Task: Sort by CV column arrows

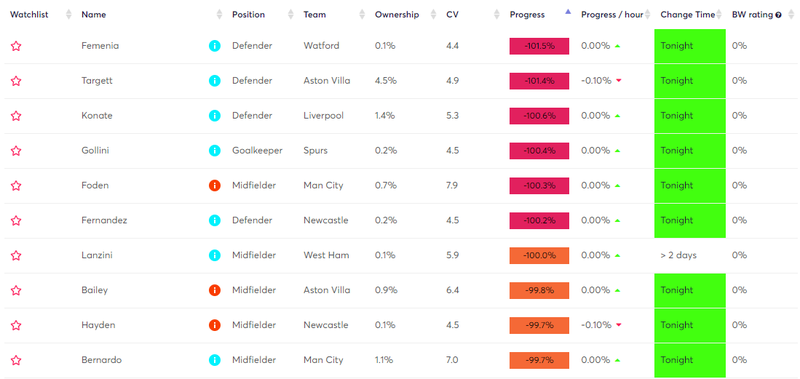Action: pos(497,14)
